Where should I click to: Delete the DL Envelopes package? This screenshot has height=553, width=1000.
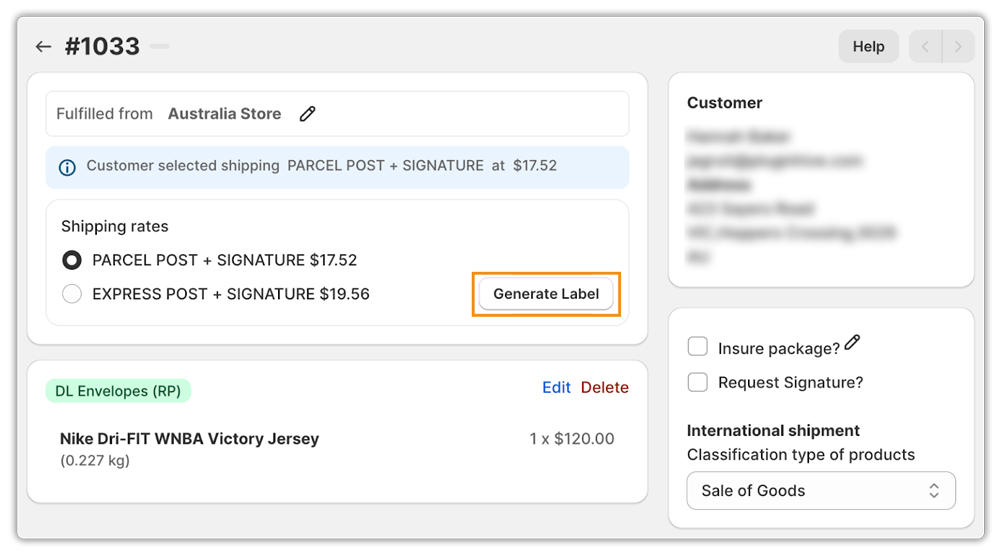(605, 388)
